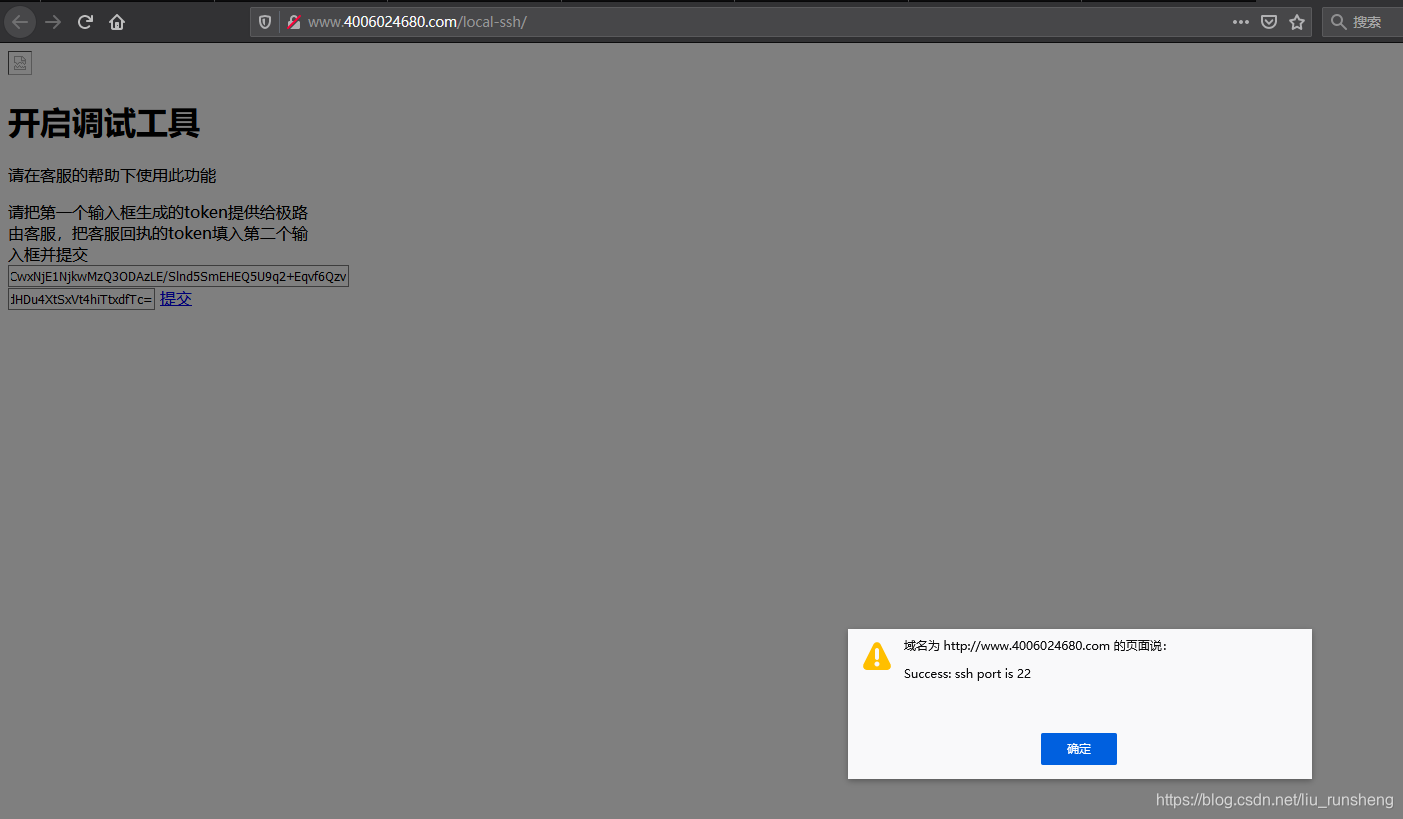Open the browser home page
Viewport: 1403px width, 819px height.
[x=117, y=22]
